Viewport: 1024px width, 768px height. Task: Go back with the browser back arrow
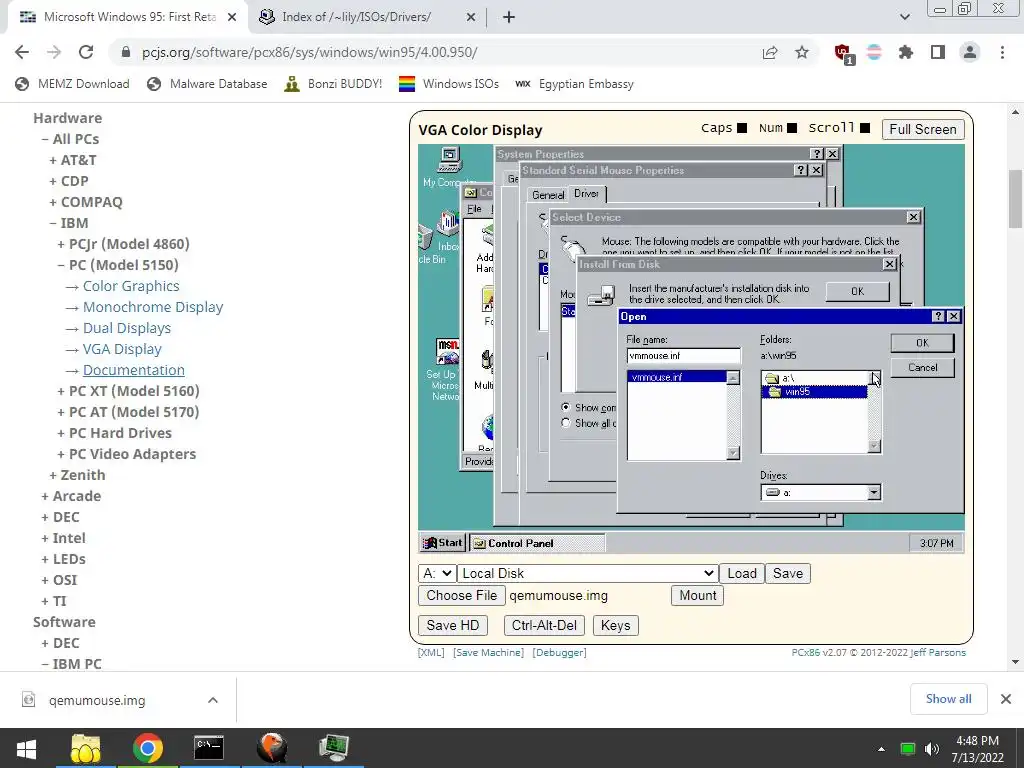coord(22,52)
